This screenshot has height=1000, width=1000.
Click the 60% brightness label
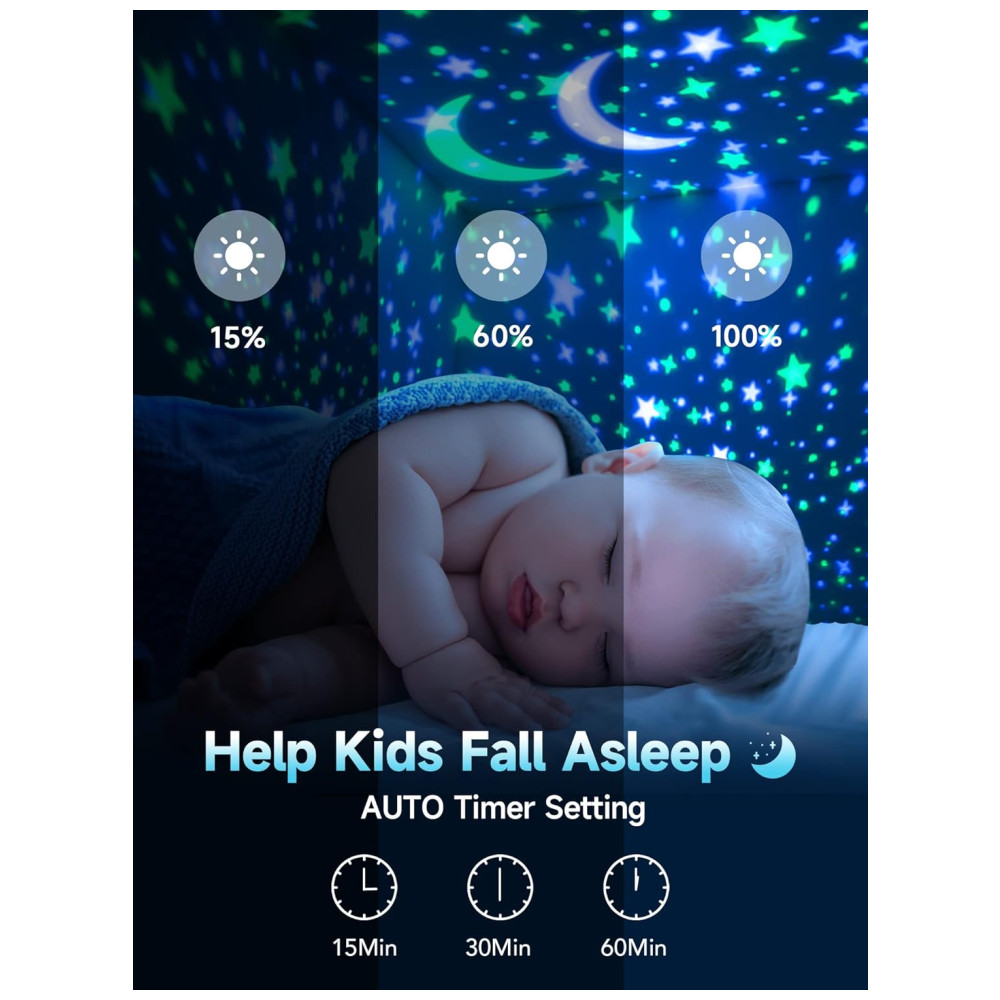point(503,337)
